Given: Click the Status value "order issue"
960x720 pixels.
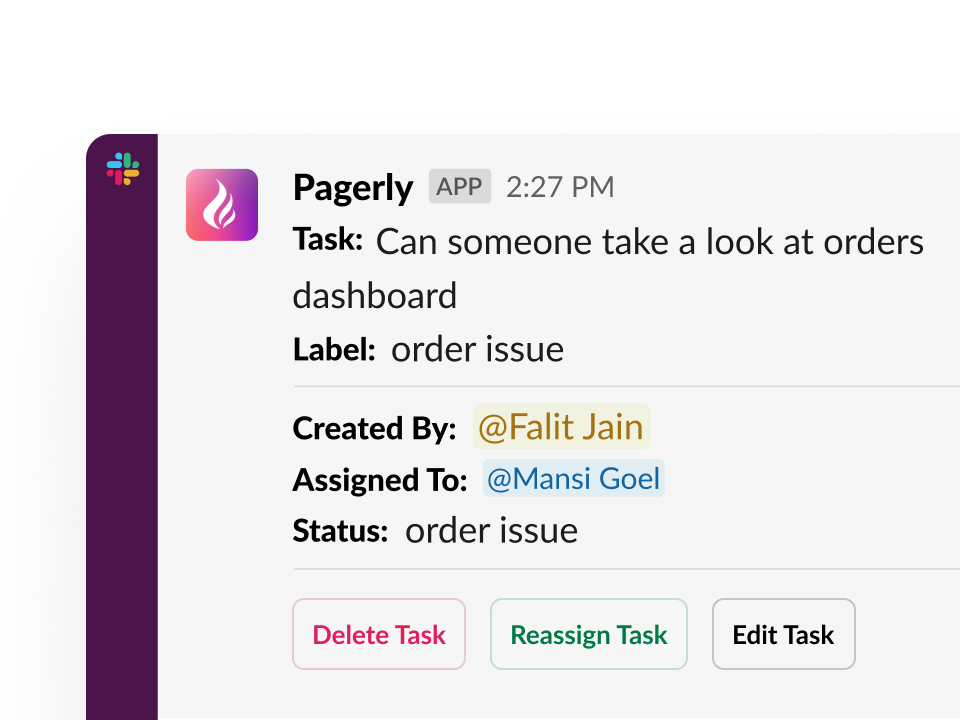Looking at the screenshot, I should tap(491, 530).
